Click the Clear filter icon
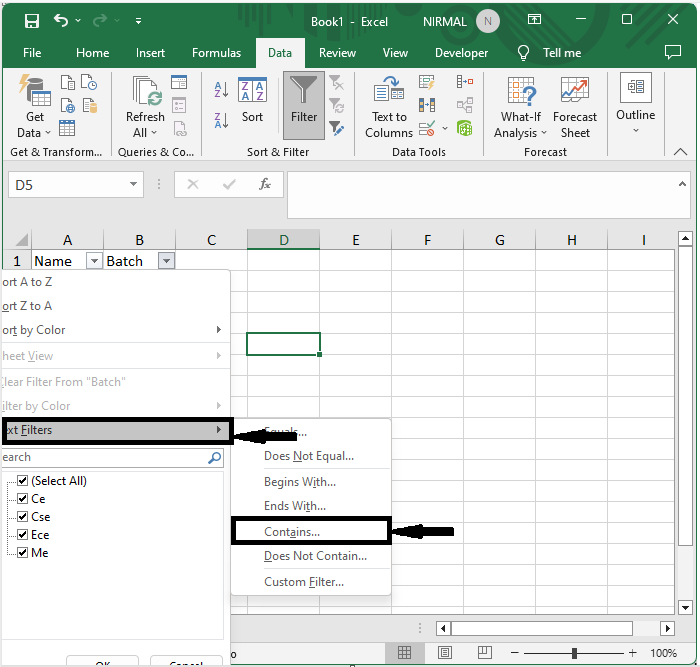Screen dimensions: 700x667 (x=337, y=83)
